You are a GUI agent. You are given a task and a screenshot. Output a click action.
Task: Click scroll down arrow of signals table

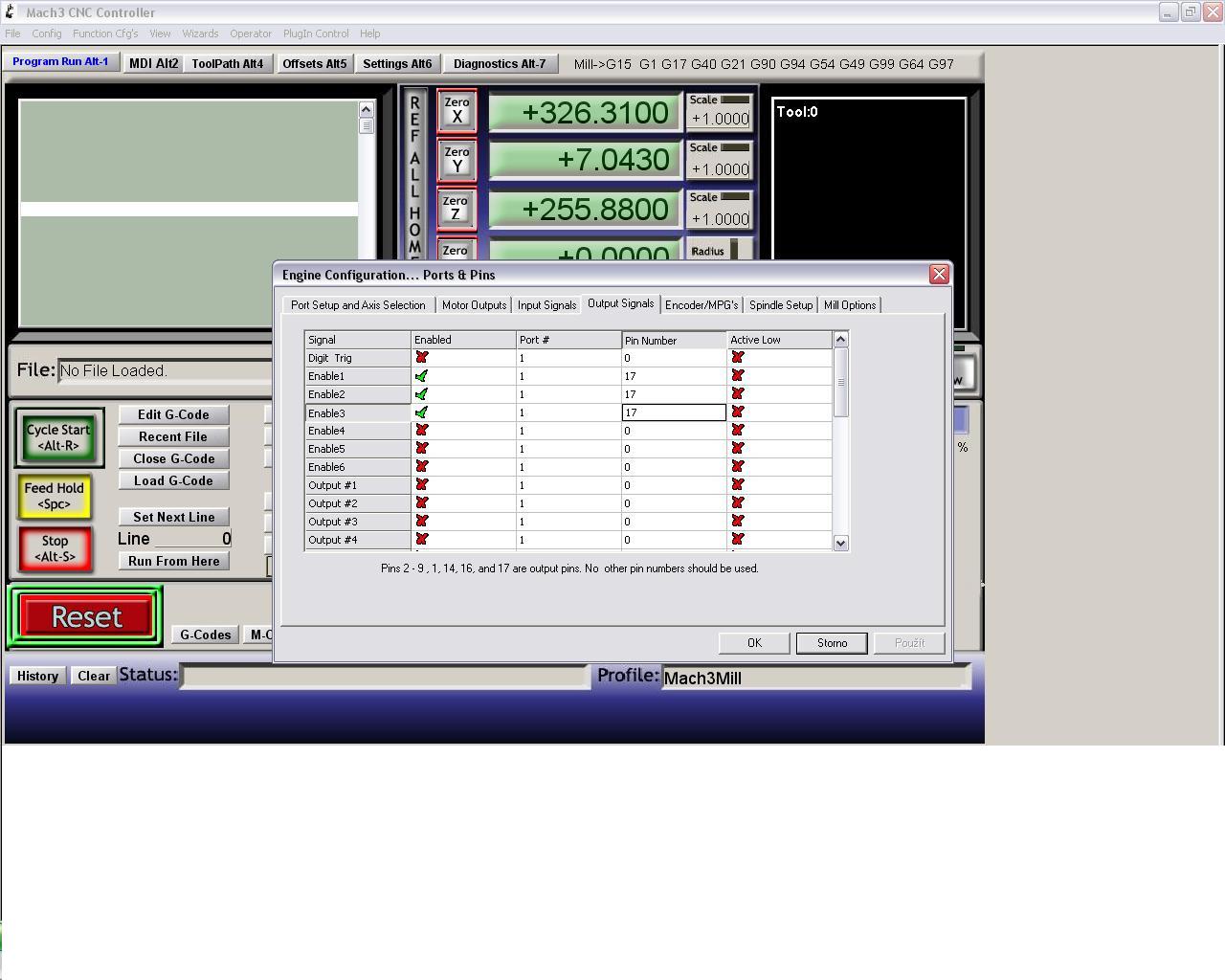click(840, 543)
